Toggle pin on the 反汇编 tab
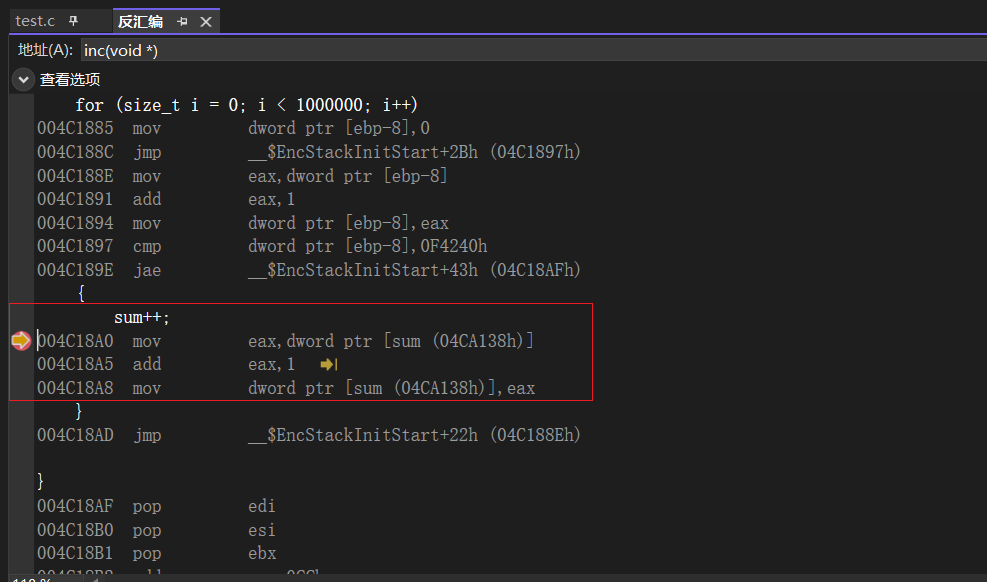The height and width of the screenshot is (582, 987). point(182,21)
